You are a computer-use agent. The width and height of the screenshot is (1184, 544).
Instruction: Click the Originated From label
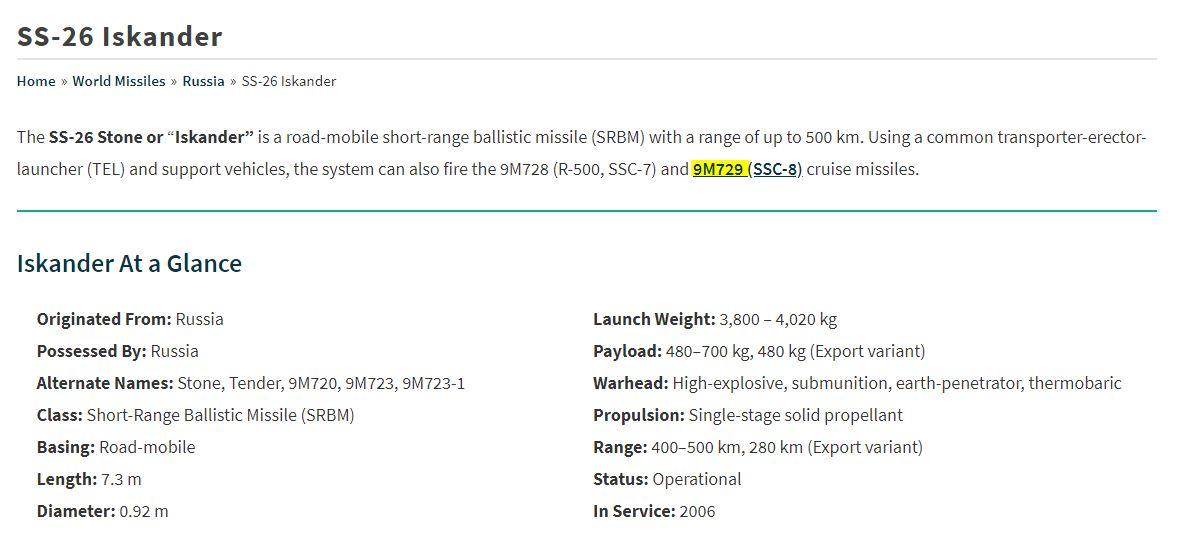104,319
